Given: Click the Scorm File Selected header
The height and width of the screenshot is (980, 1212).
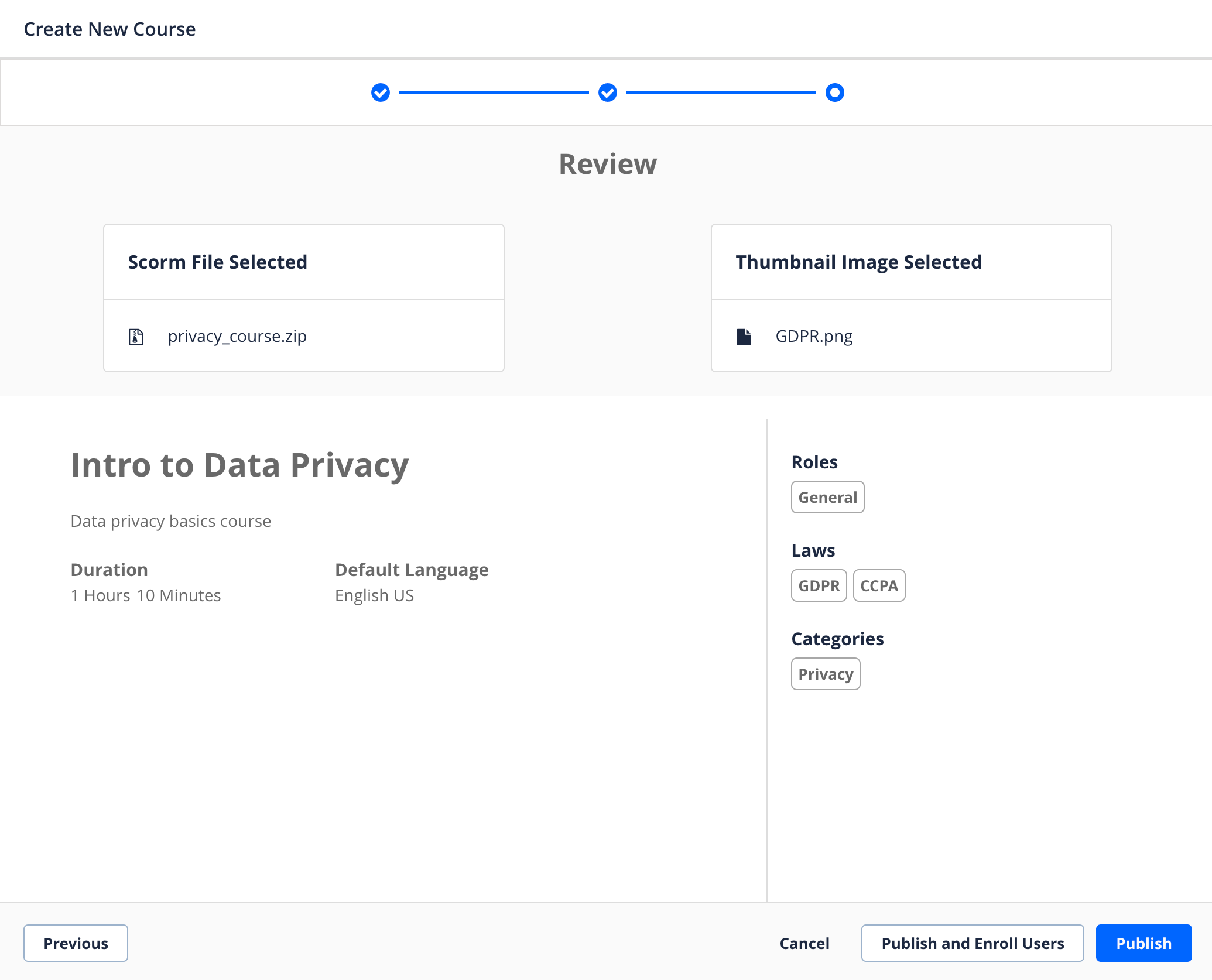Looking at the screenshot, I should tap(218, 262).
